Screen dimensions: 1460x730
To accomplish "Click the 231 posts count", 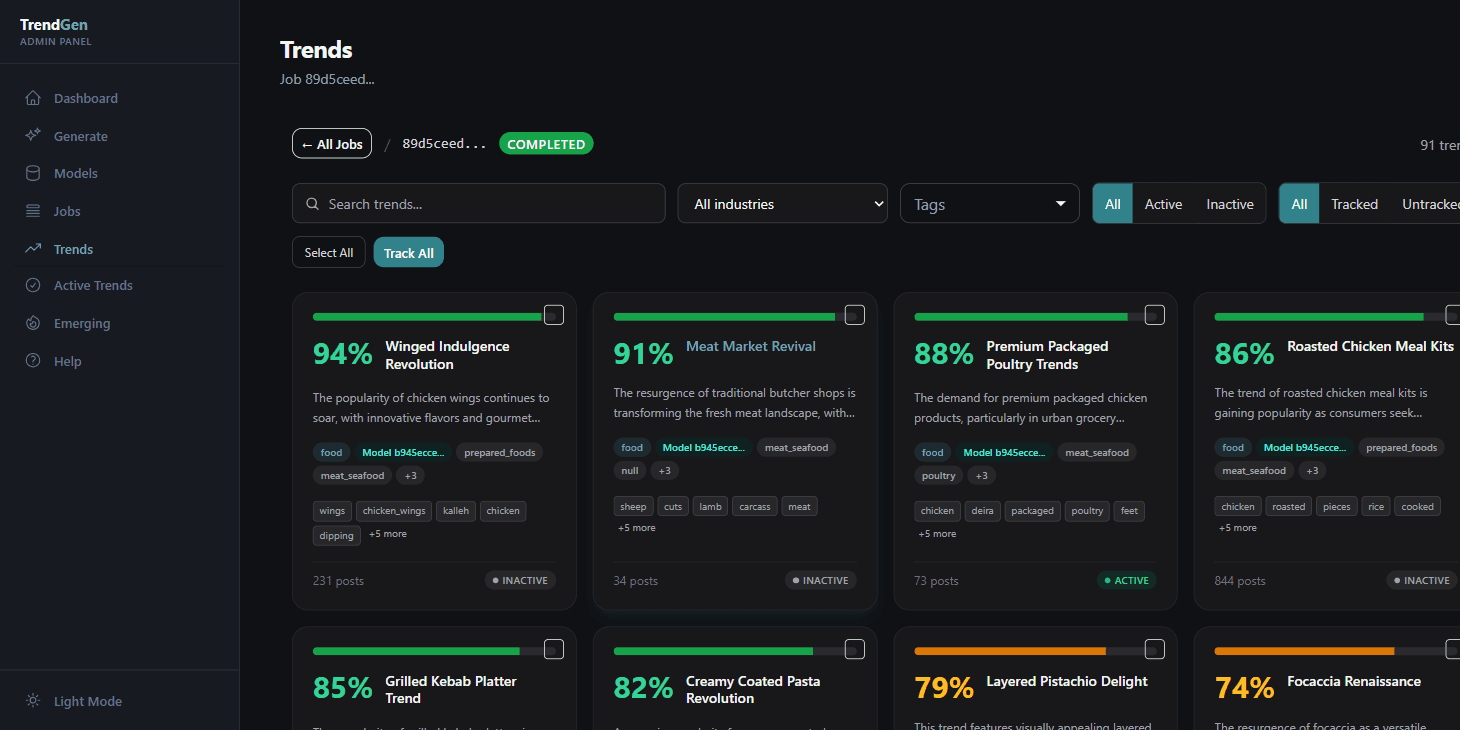I will [338, 580].
